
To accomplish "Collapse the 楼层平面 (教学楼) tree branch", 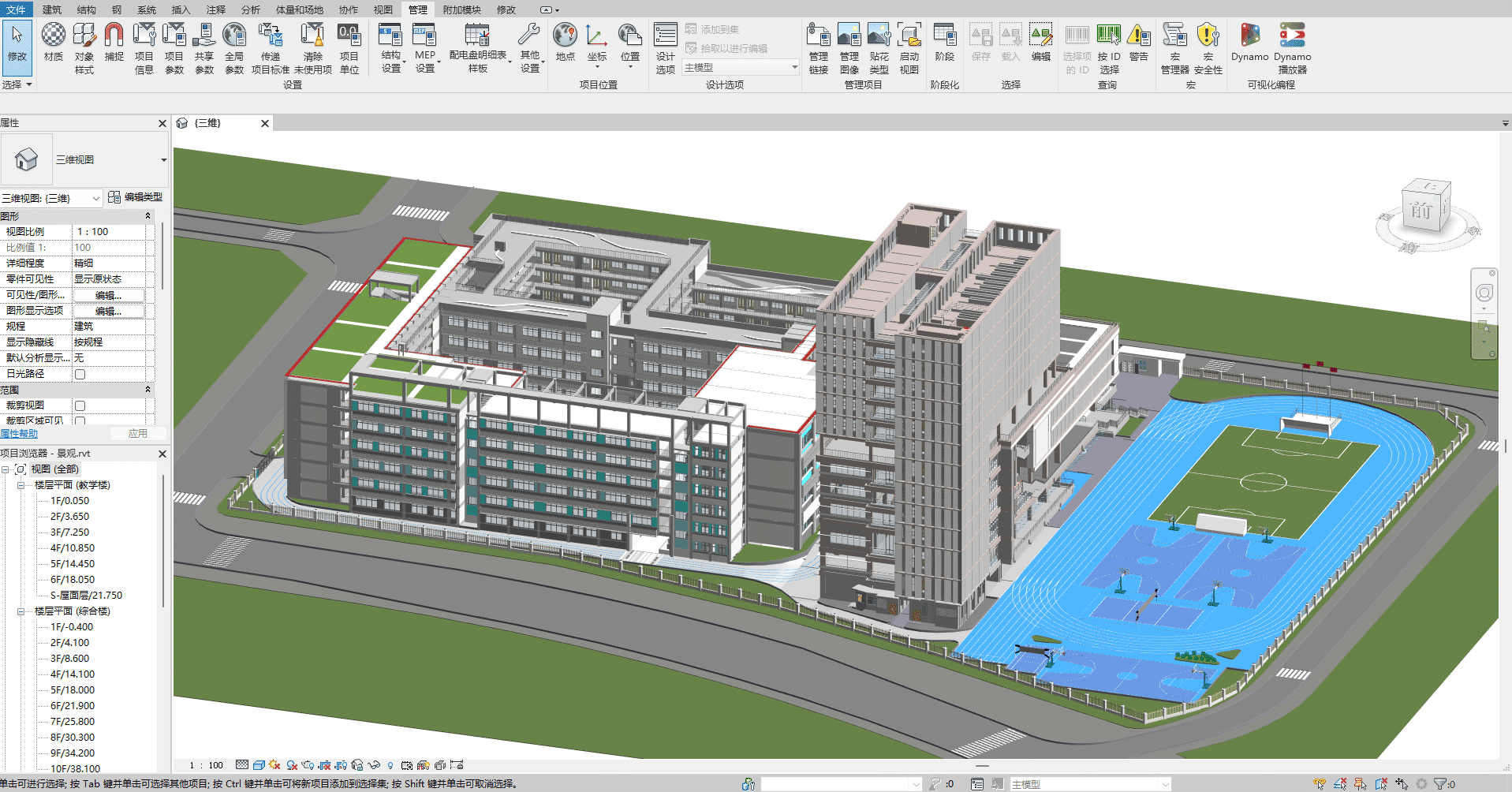I will tap(21, 484).
